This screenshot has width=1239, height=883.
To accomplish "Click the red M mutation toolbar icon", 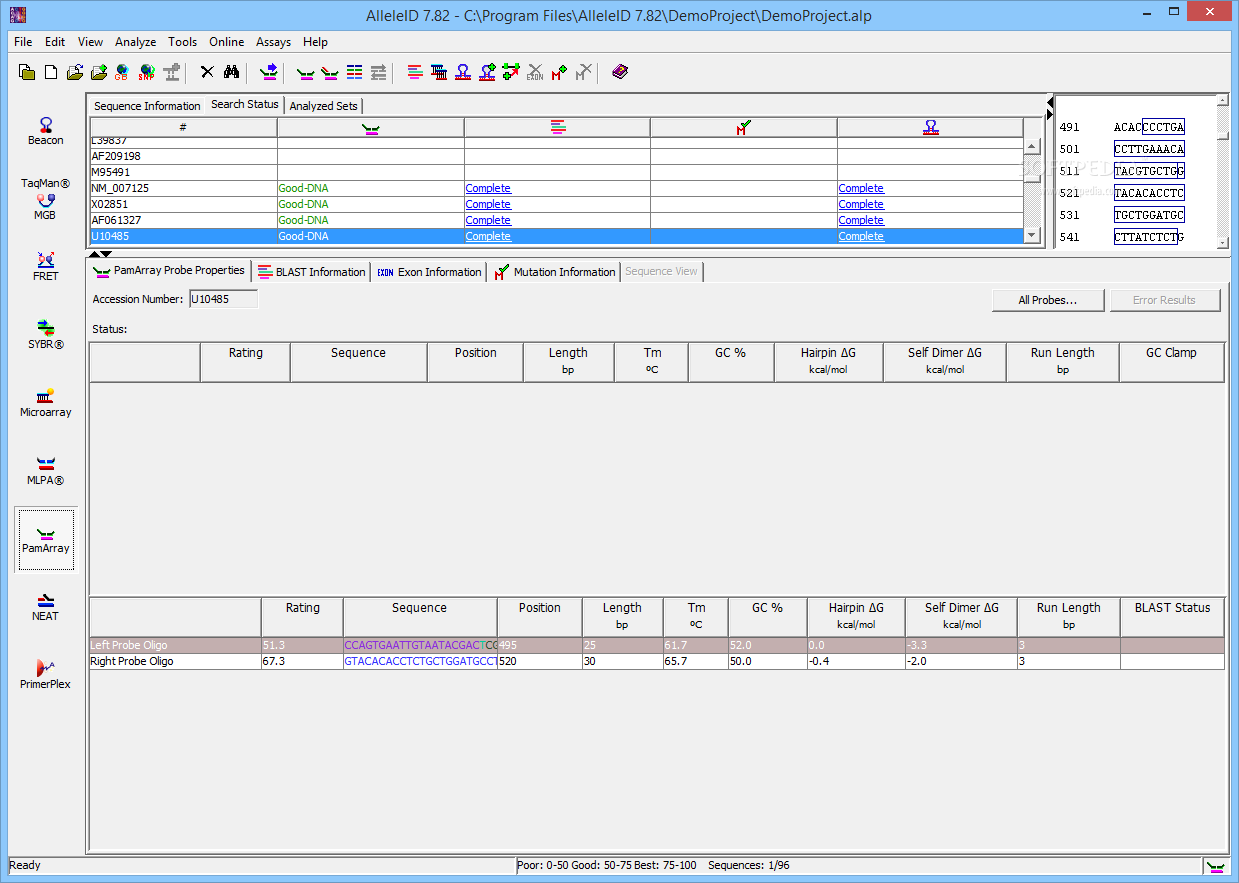I will (559, 72).
